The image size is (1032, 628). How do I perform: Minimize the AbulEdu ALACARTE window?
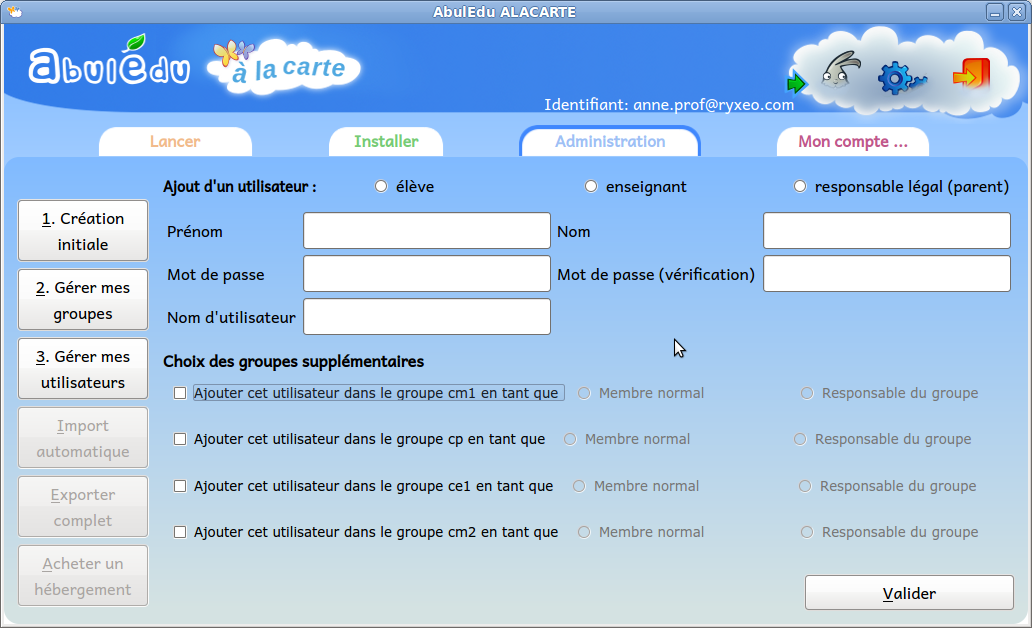pyautogui.click(x=994, y=12)
